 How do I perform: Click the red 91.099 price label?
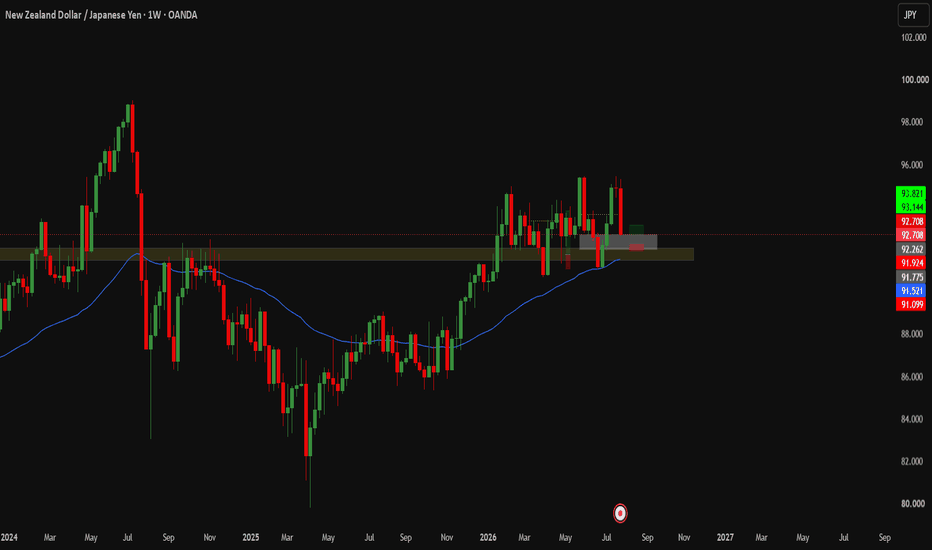click(x=911, y=304)
